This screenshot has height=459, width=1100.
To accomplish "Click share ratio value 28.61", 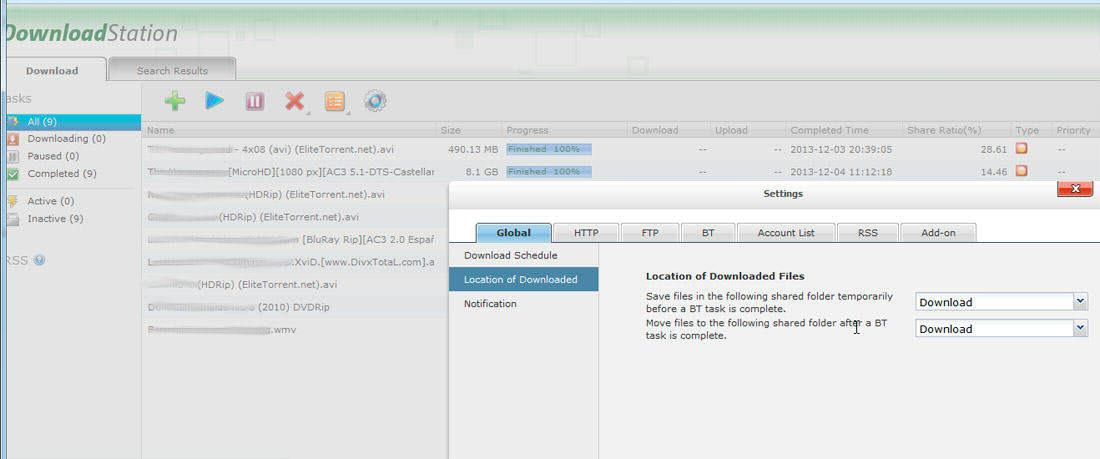I will tap(994, 149).
